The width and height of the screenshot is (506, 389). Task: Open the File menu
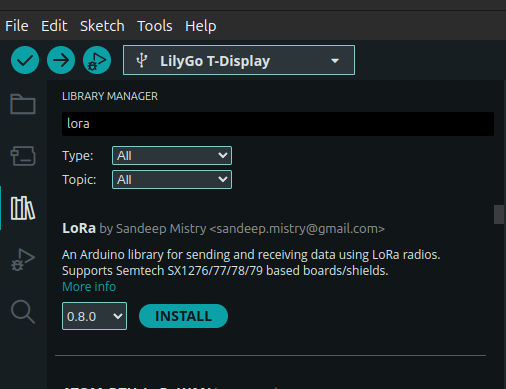17,26
